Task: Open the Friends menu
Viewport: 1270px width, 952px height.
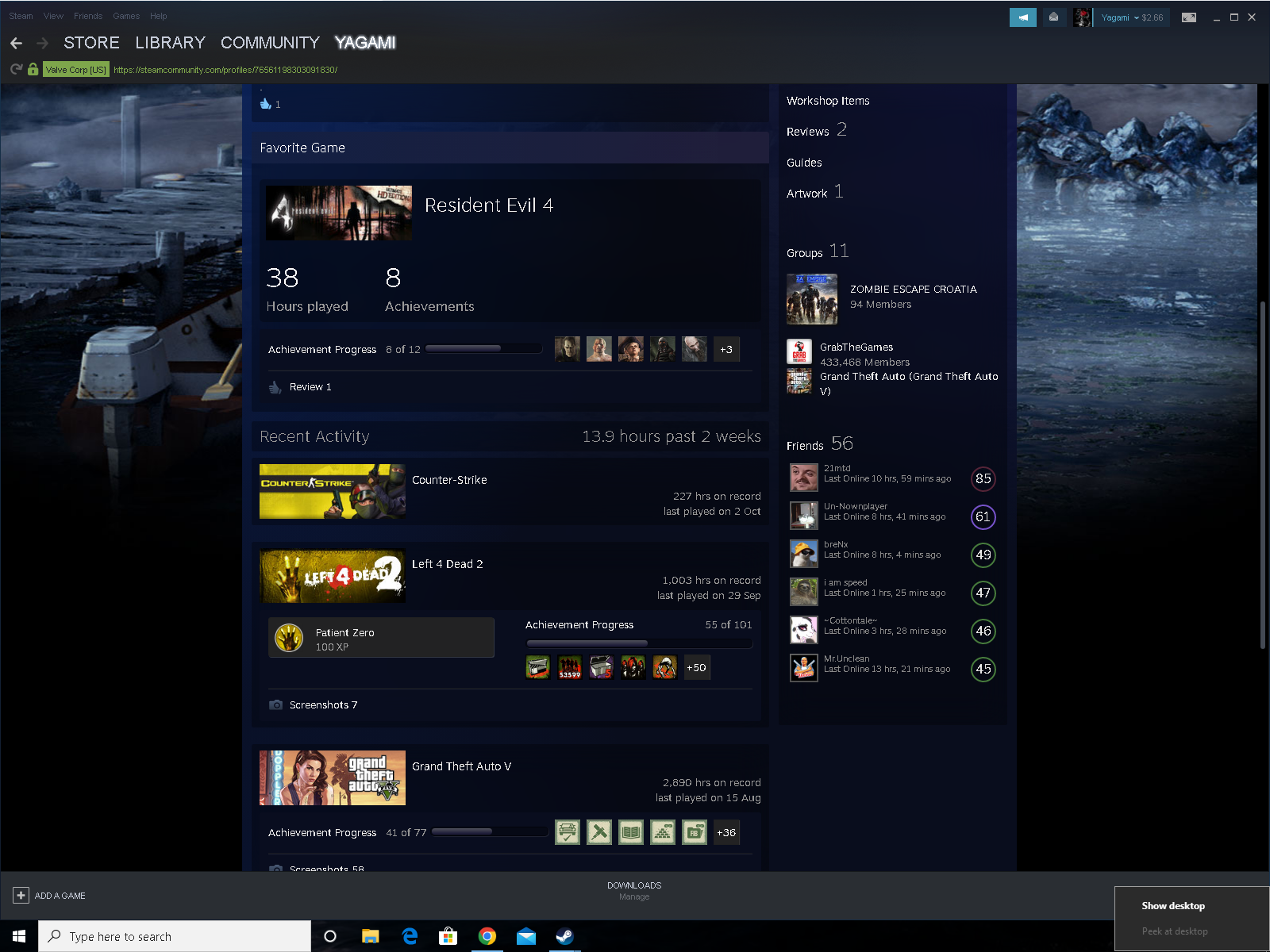Action: pos(87,16)
